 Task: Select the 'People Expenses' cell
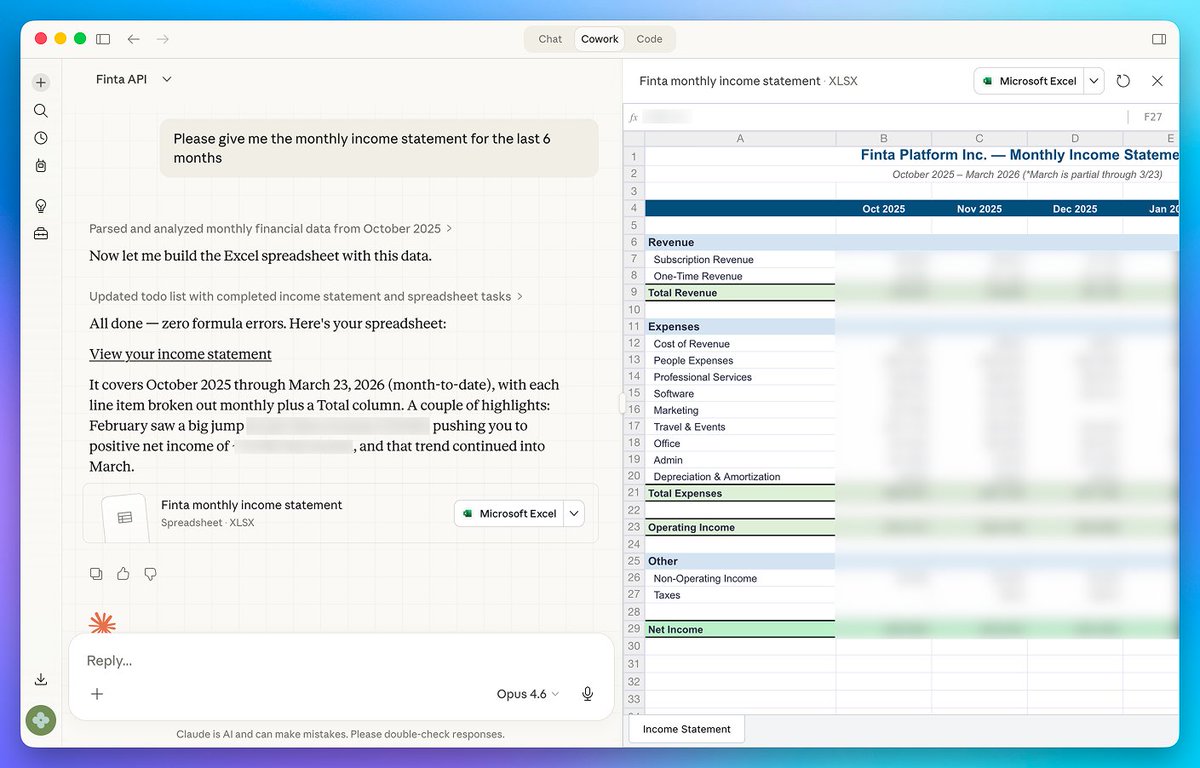[740, 360]
